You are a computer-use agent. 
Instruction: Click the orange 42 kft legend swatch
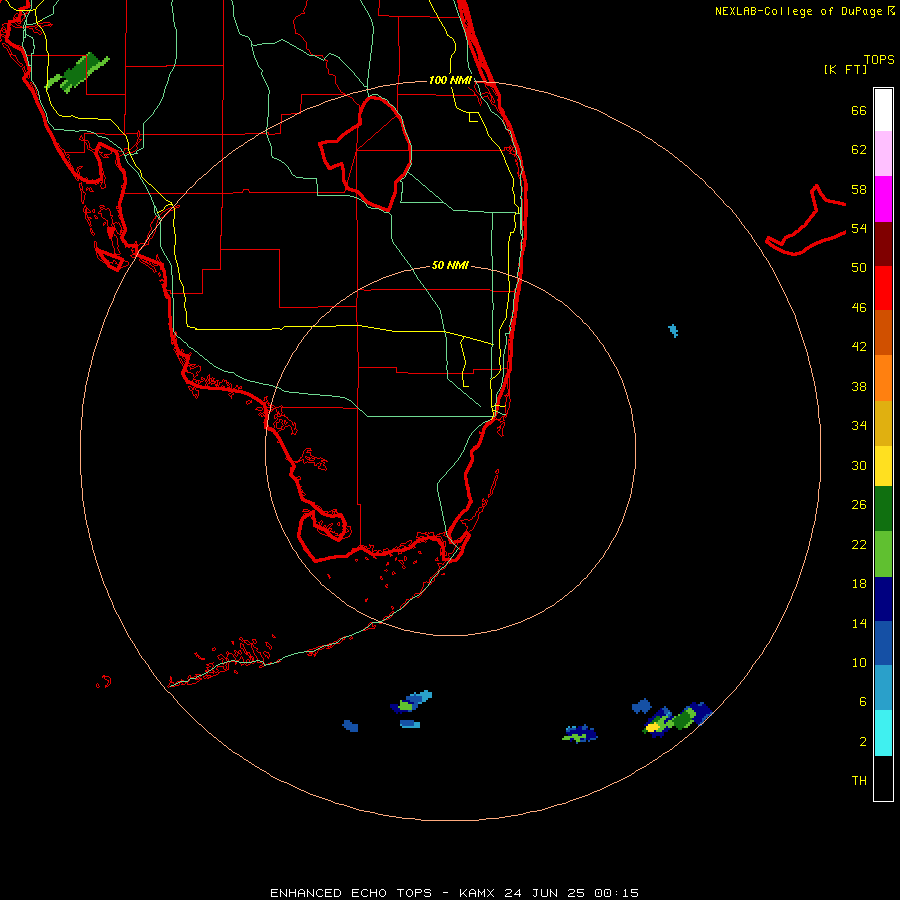click(x=883, y=378)
